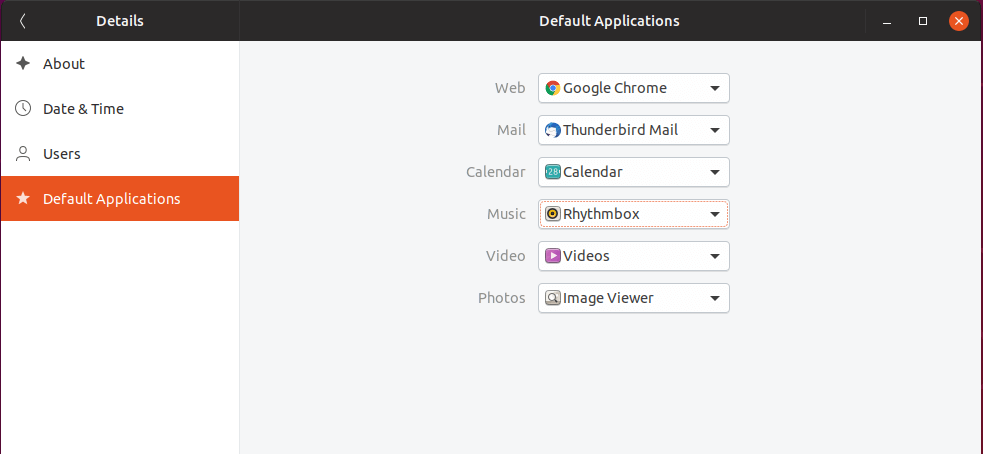This screenshot has width=983, height=454.
Task: Select Date & Time in sidebar
Action: [x=83, y=109]
